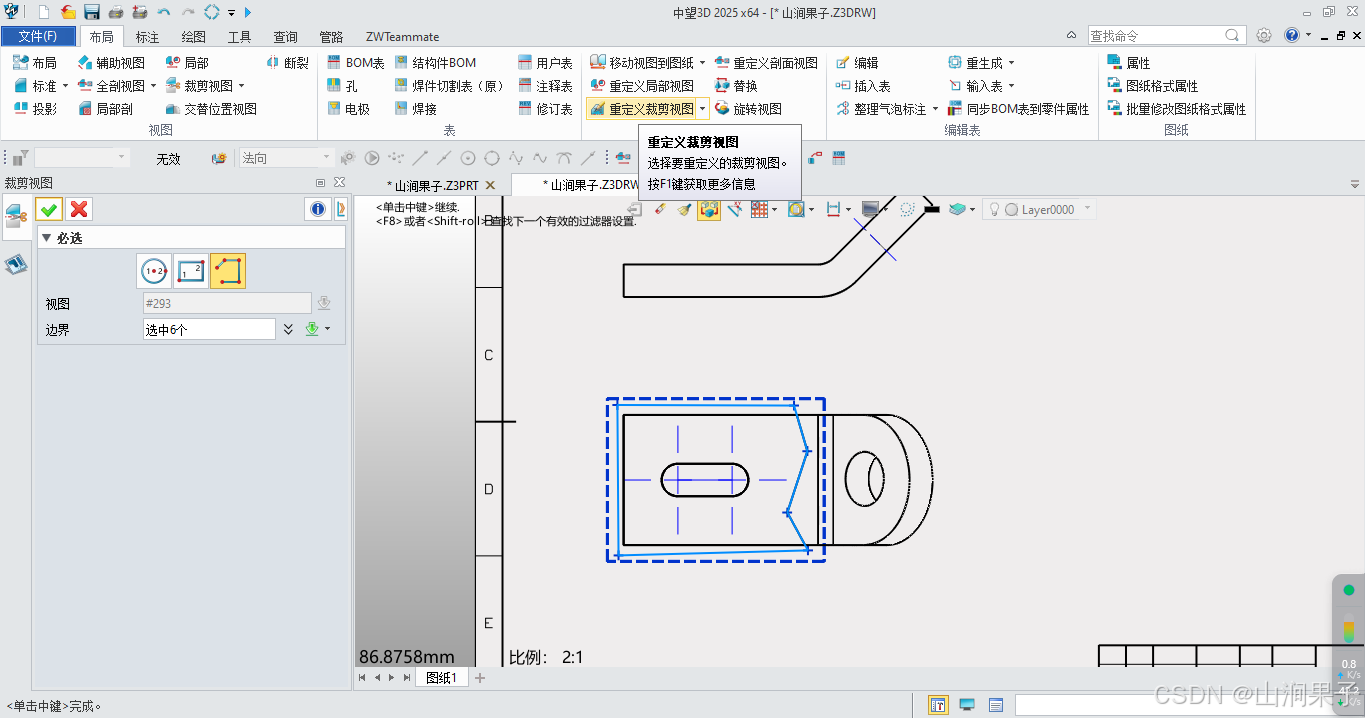This screenshot has height=718, width=1365.
Task: Collapse the 必选 section
Action: pyautogui.click(x=46, y=238)
